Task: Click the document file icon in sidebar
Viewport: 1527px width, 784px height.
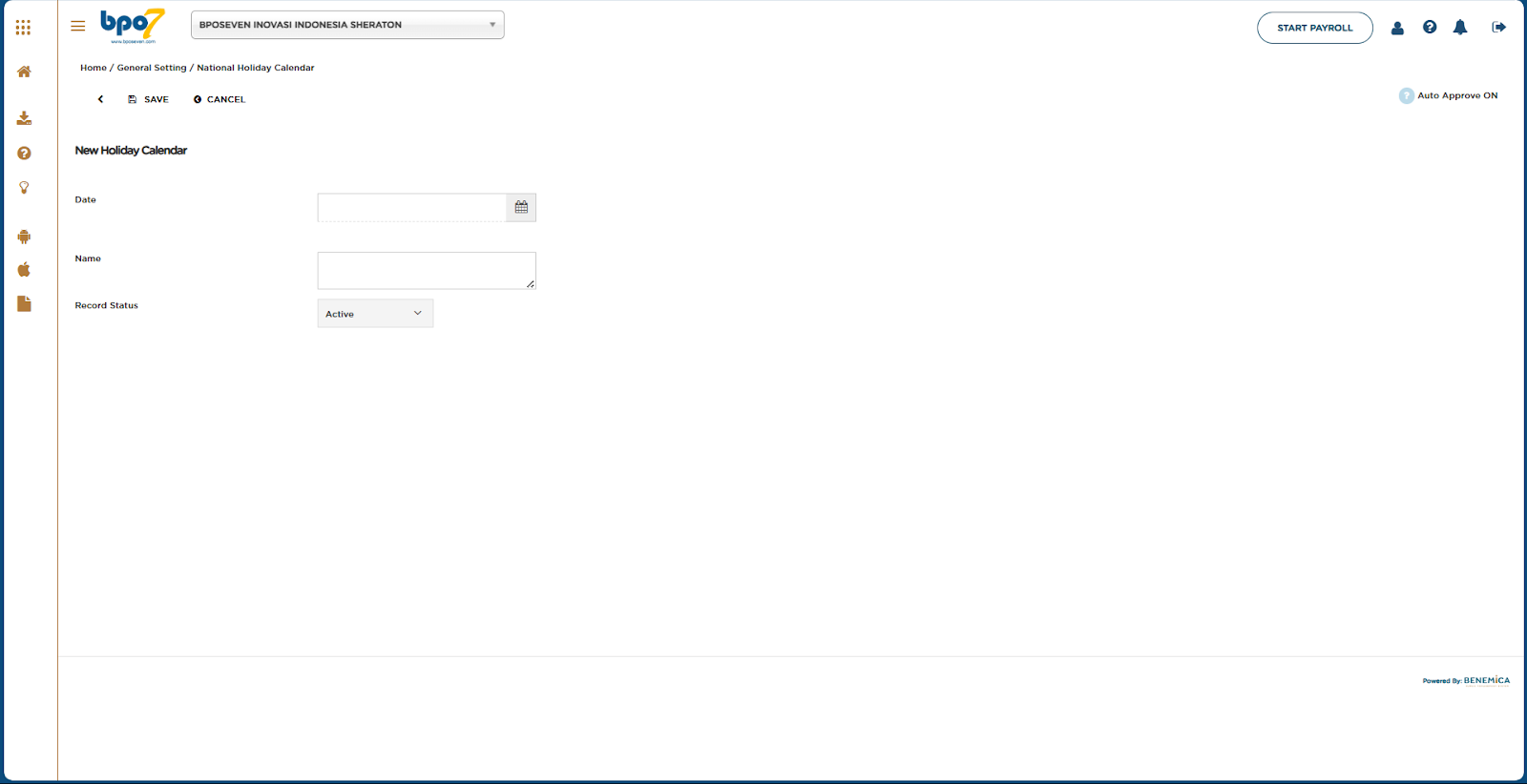Action: [x=24, y=303]
